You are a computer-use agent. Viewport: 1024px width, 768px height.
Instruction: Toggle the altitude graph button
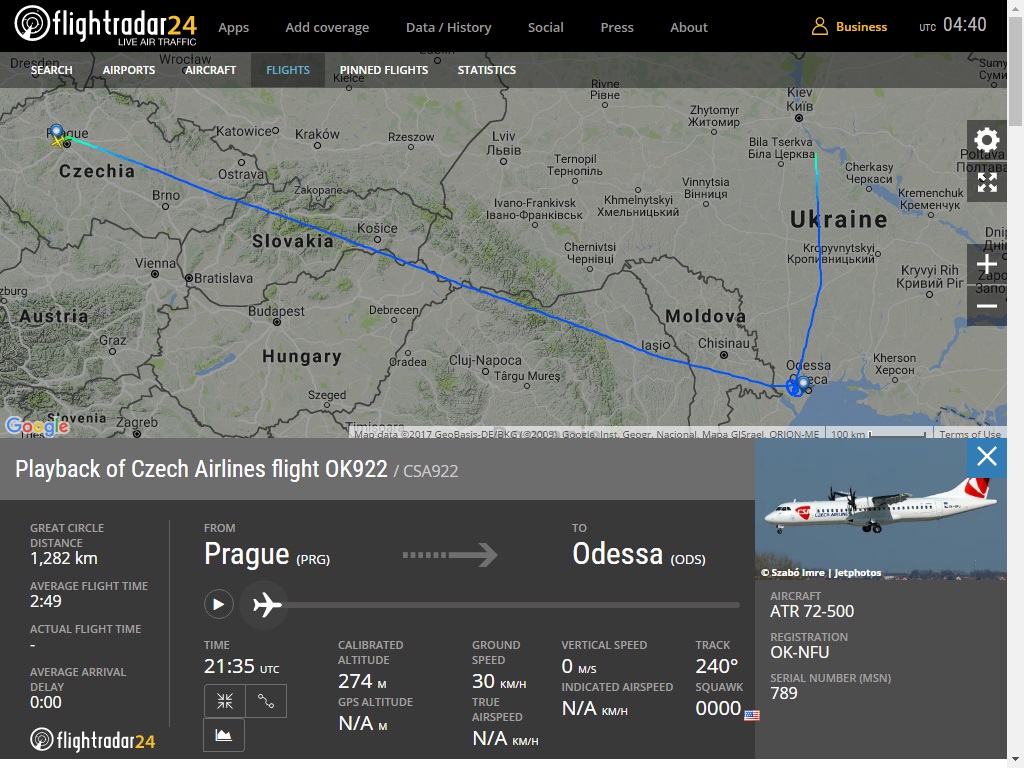pos(224,735)
